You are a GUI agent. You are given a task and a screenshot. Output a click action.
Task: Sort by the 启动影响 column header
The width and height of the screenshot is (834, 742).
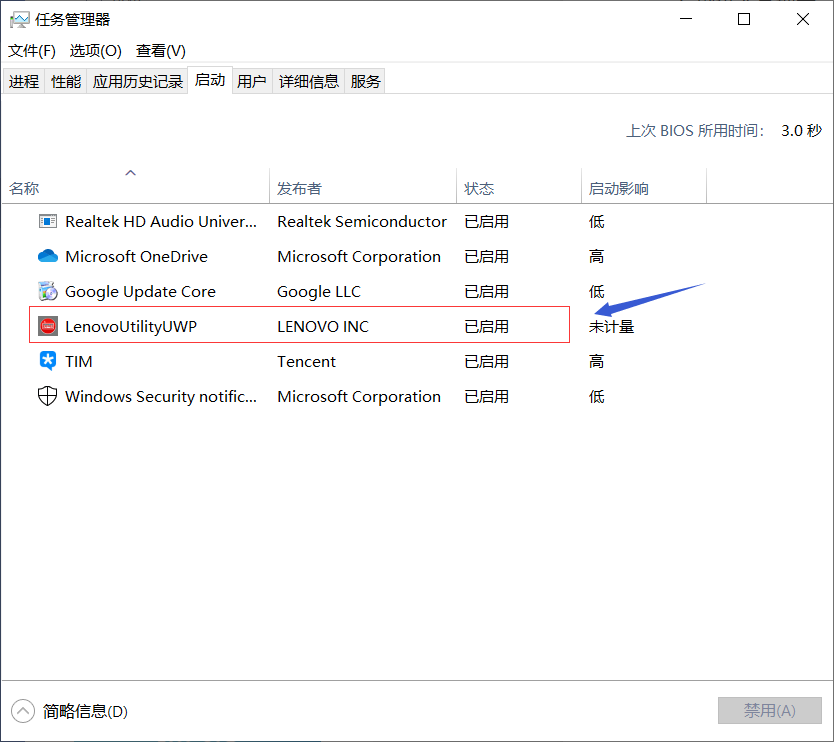pyautogui.click(x=644, y=186)
